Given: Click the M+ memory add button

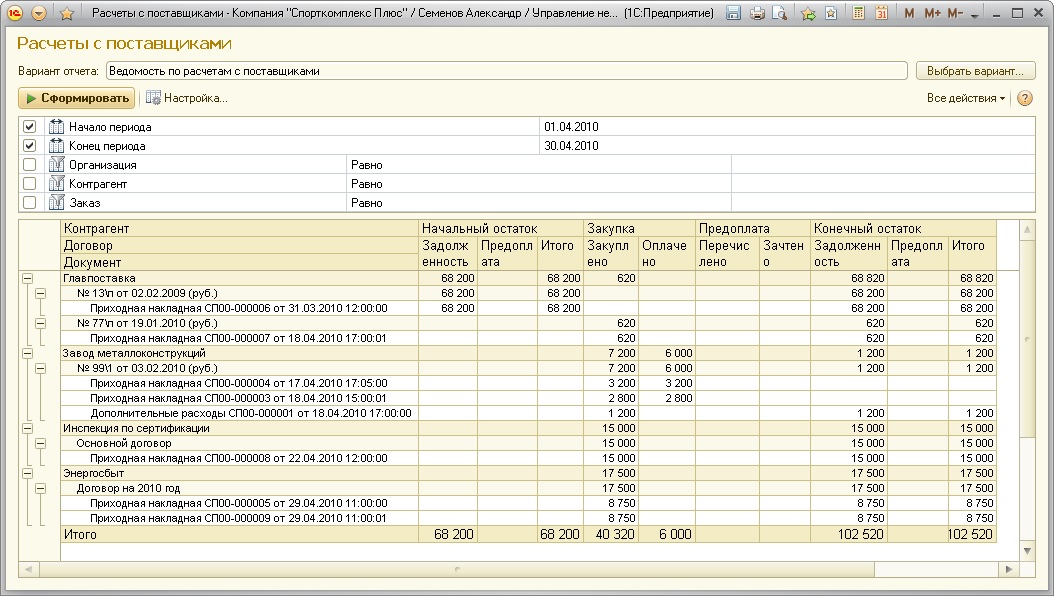Looking at the screenshot, I should (x=932, y=13).
